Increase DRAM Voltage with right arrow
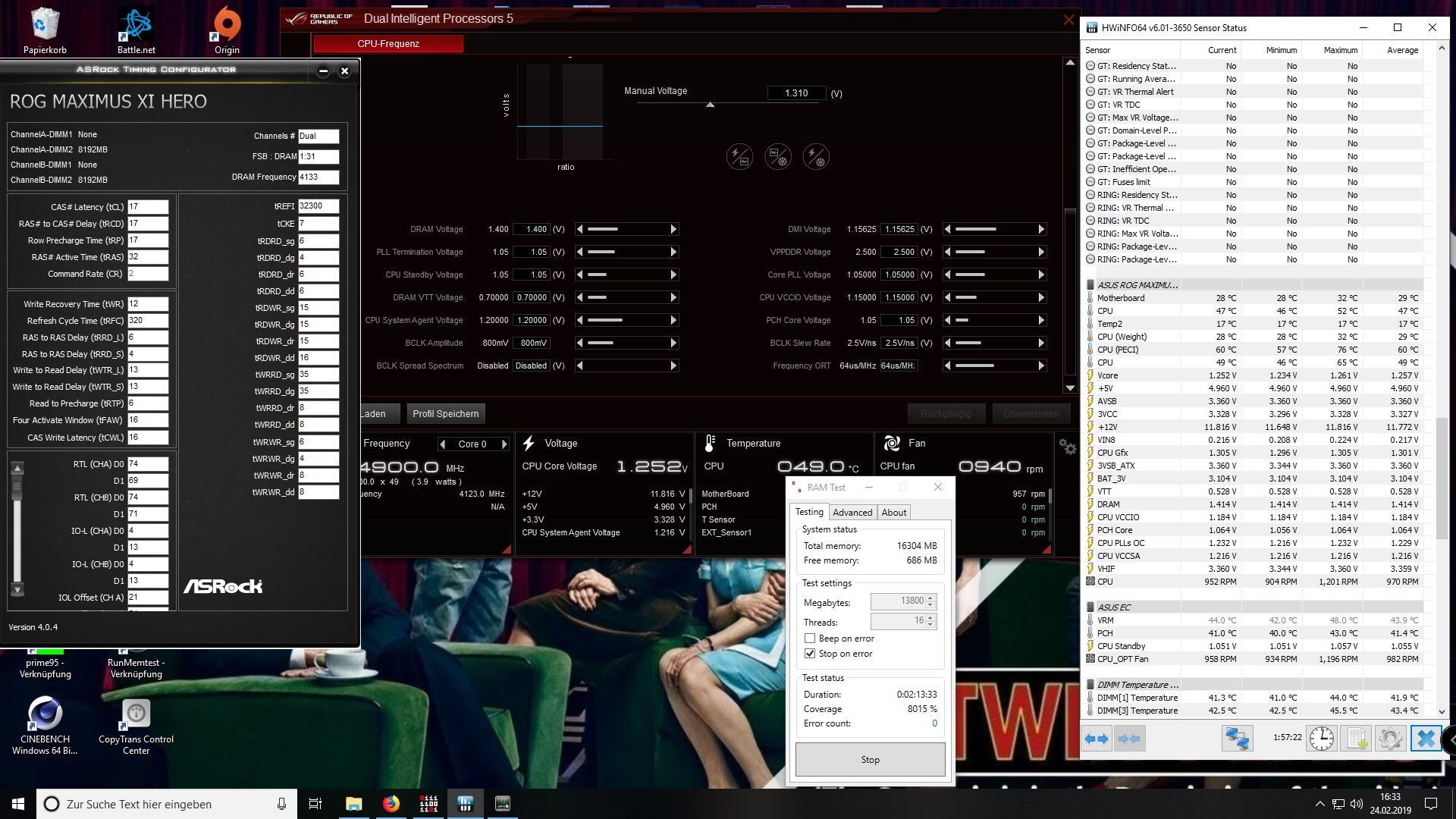The height and width of the screenshot is (819, 1456). tap(673, 229)
